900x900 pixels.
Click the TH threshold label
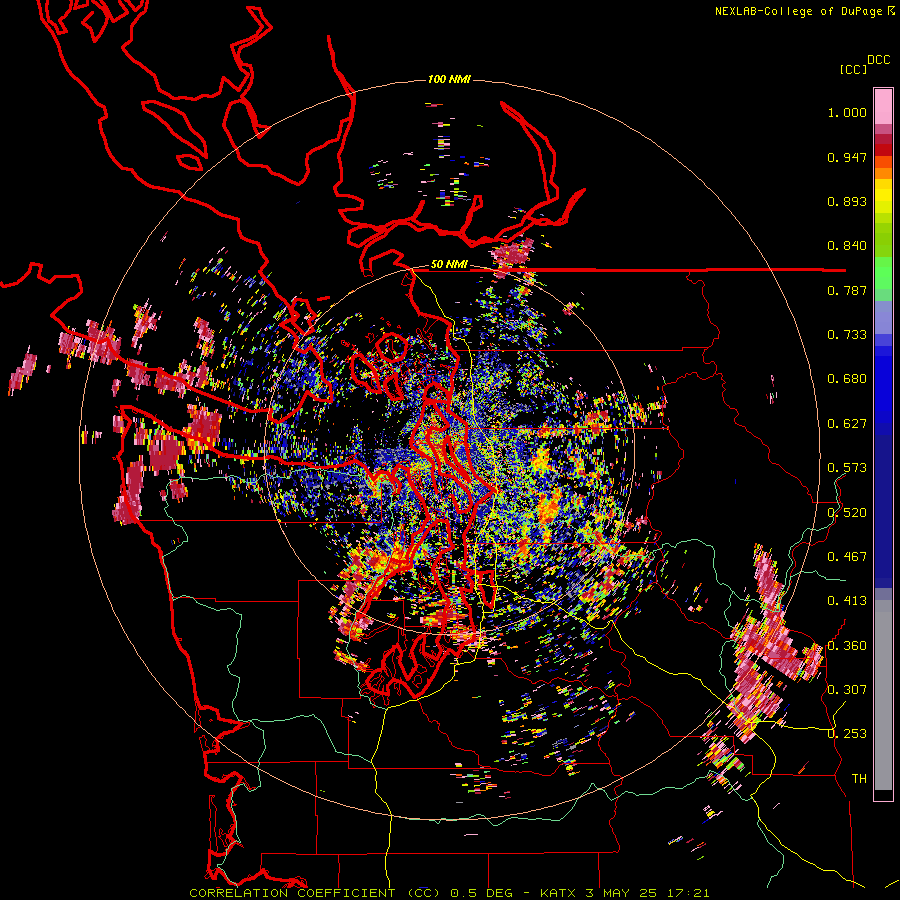coord(859,779)
